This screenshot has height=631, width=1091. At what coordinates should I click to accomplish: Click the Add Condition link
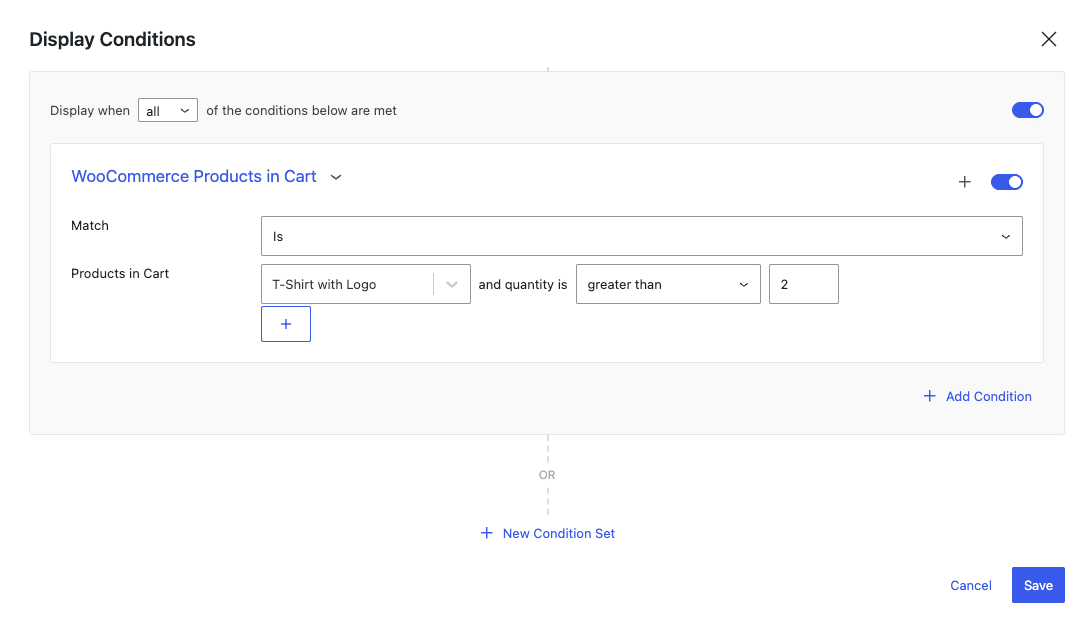(x=978, y=397)
